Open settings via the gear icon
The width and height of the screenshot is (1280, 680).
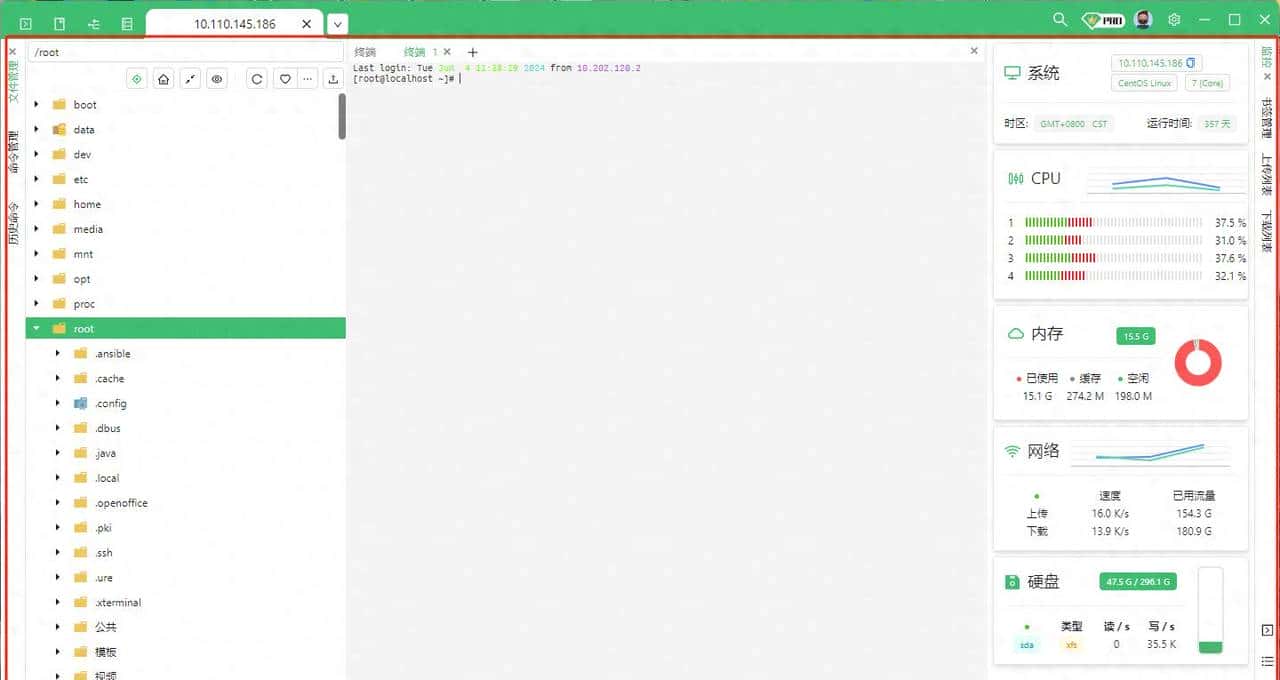(1175, 20)
